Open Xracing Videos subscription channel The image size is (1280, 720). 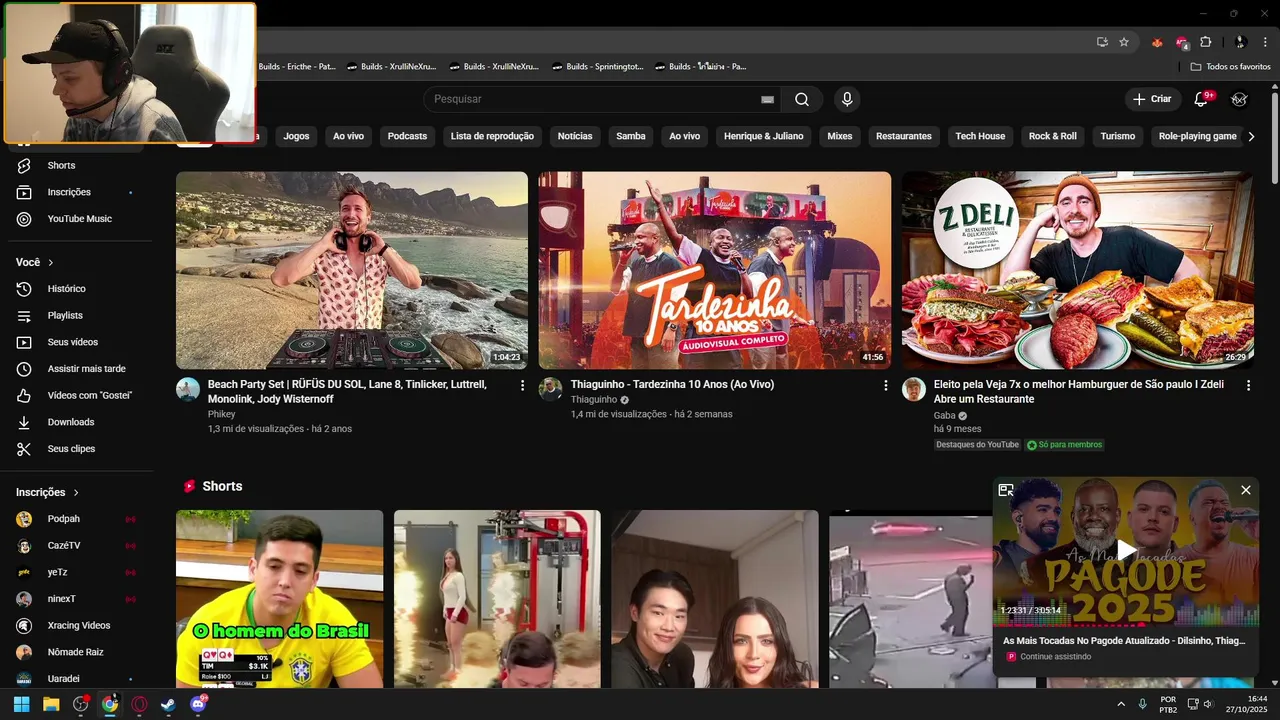pos(77,626)
